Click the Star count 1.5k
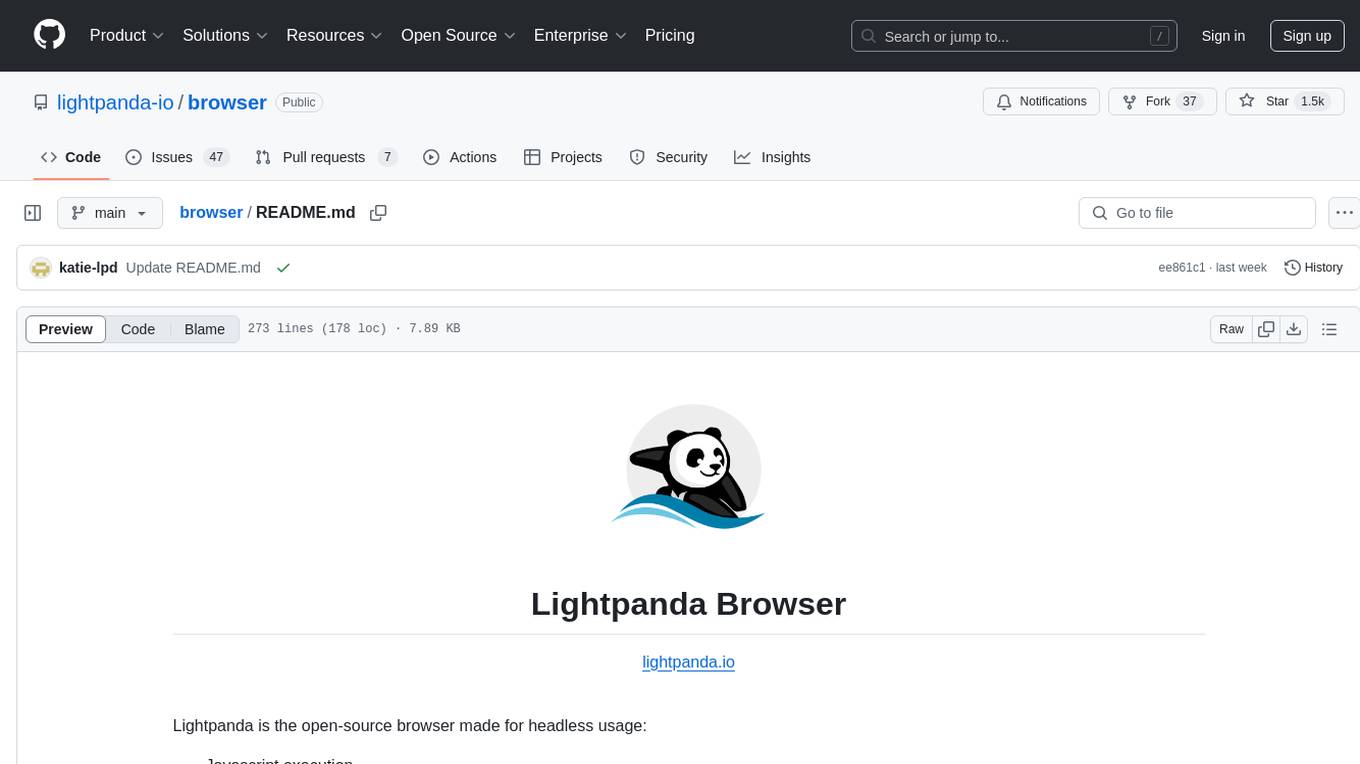This screenshot has height=764, width=1360. pyautogui.click(x=1312, y=101)
